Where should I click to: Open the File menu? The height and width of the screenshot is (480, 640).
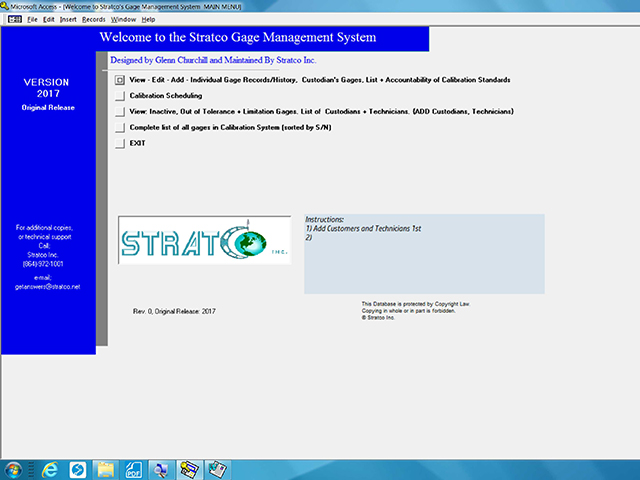pyautogui.click(x=32, y=19)
